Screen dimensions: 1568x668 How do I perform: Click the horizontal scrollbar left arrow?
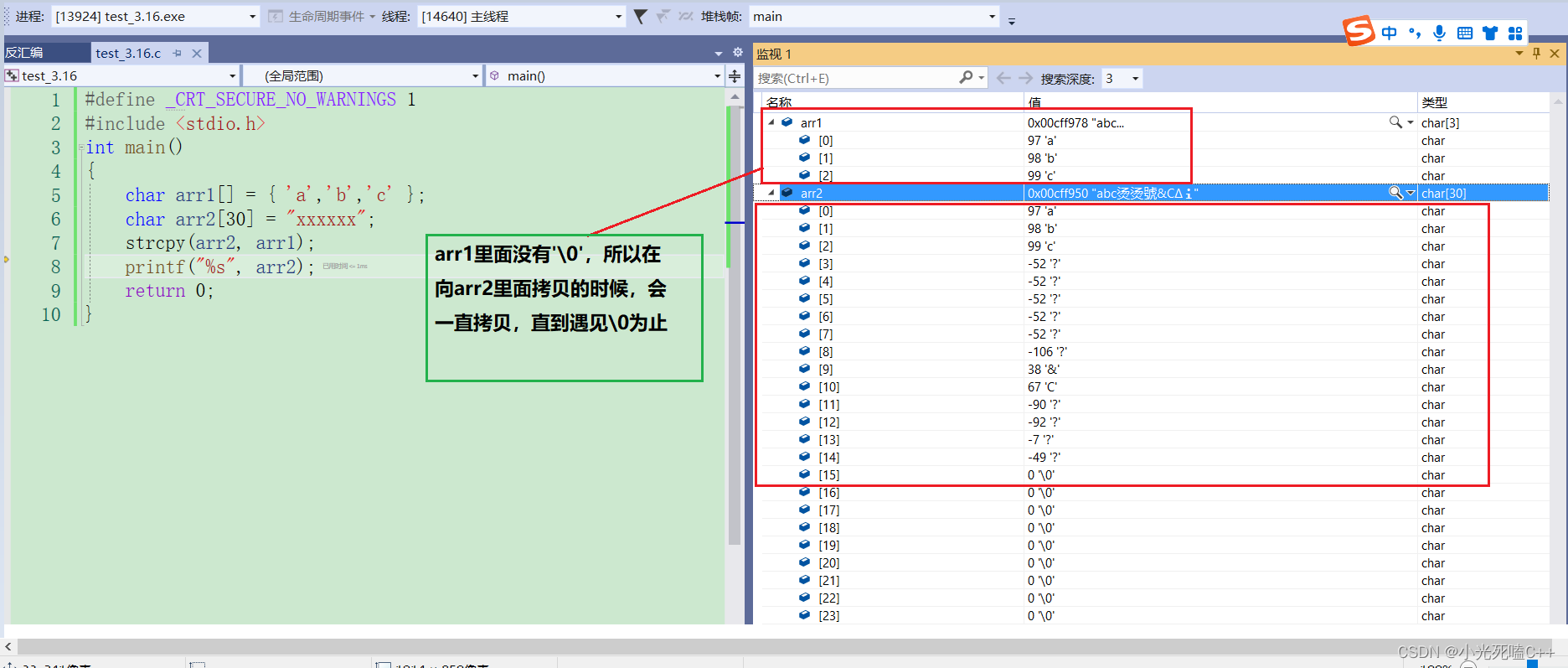click(x=8, y=646)
